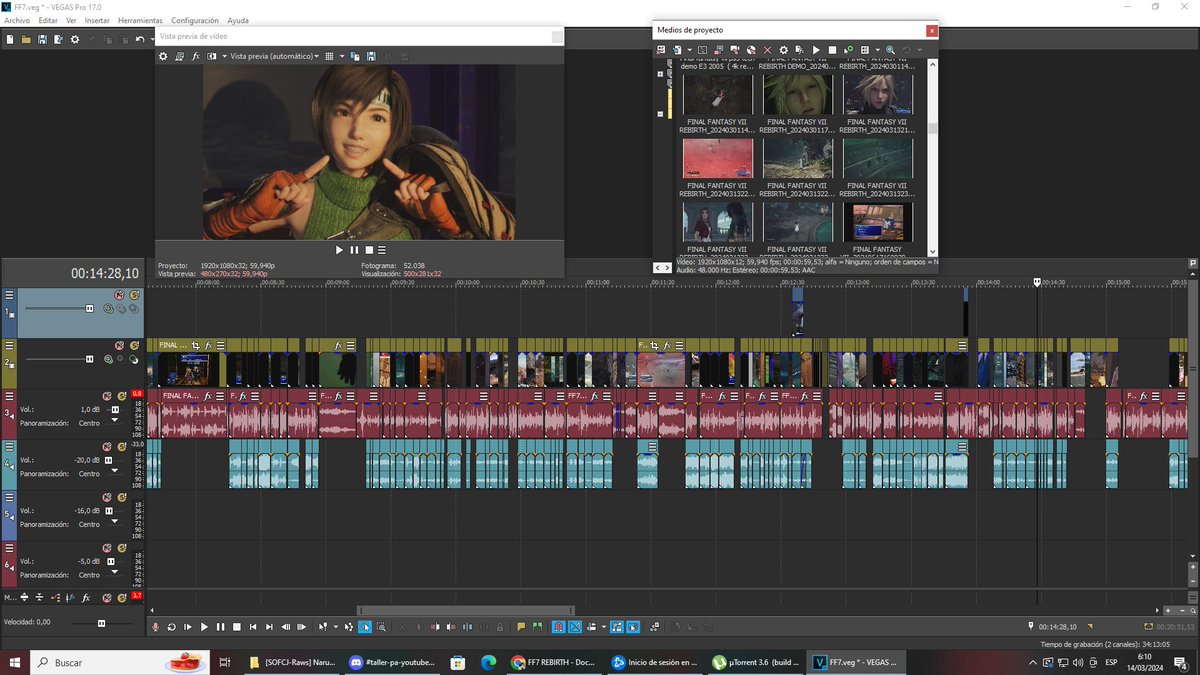Pause the video preview below the image
The image size is (1200, 675).
click(354, 250)
